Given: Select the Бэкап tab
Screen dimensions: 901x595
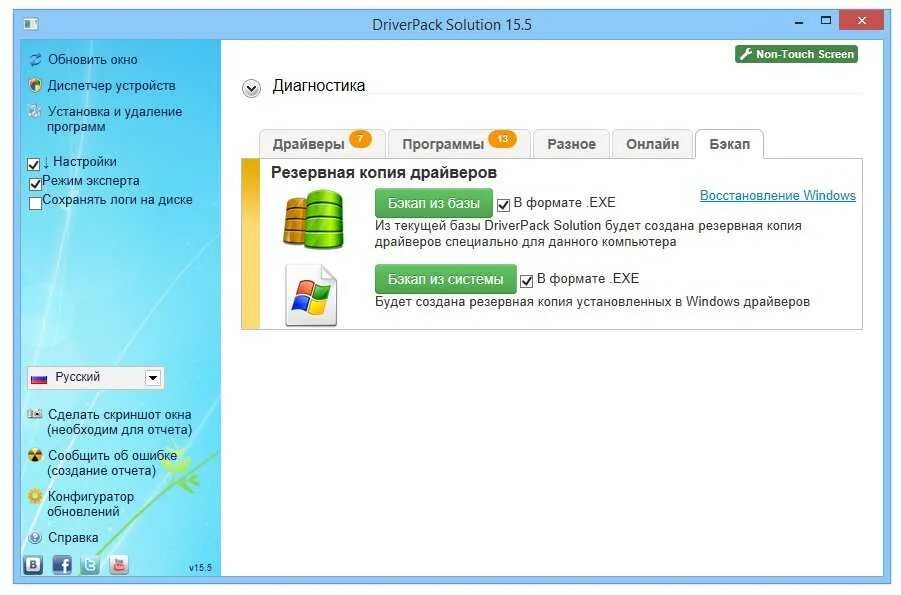Looking at the screenshot, I should click(x=729, y=144).
